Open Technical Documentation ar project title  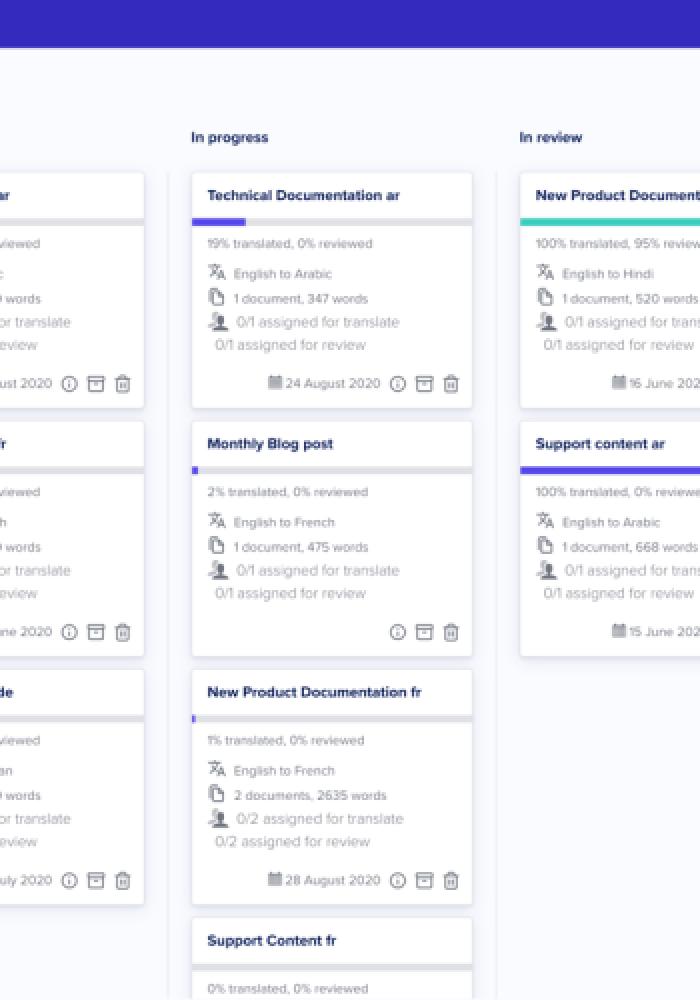[x=303, y=195]
